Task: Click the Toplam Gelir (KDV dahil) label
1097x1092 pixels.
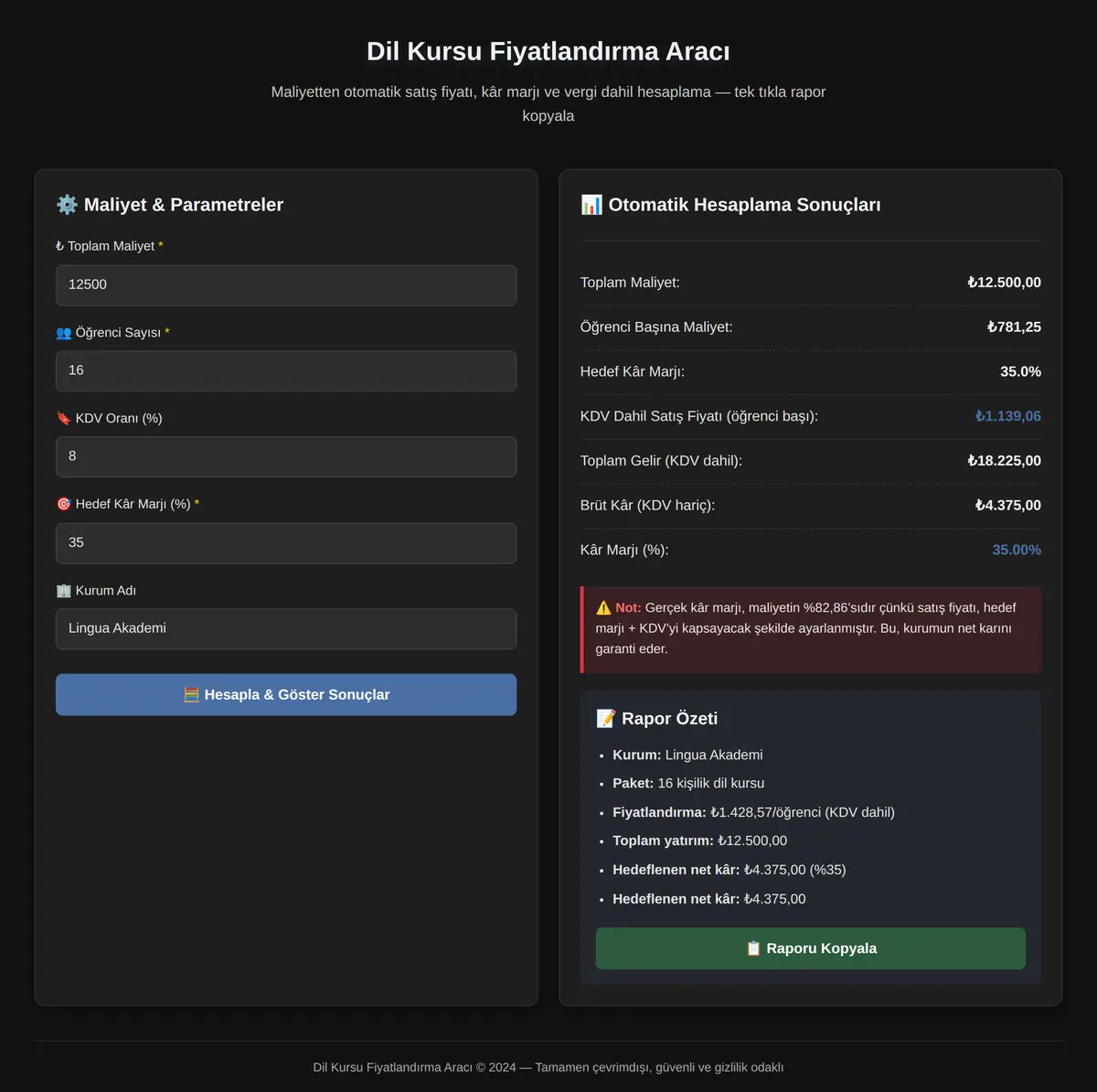Action: pos(661,461)
